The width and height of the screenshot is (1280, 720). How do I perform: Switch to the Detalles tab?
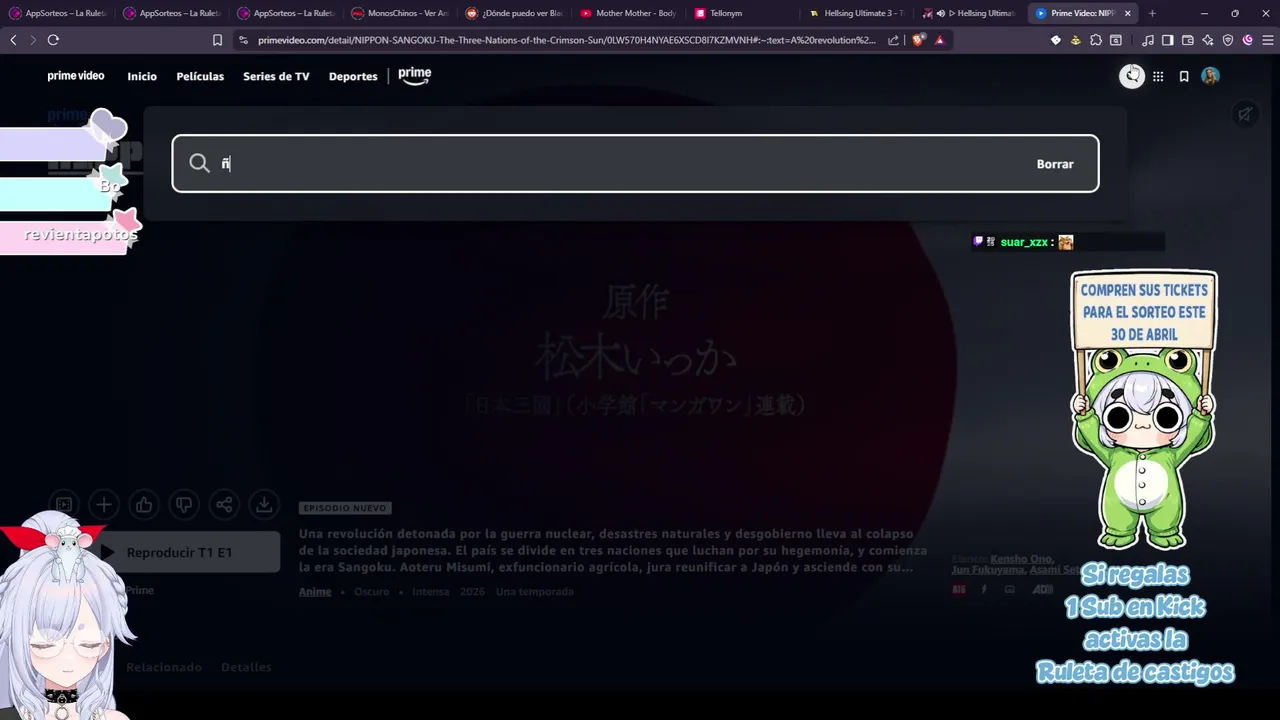(x=246, y=667)
